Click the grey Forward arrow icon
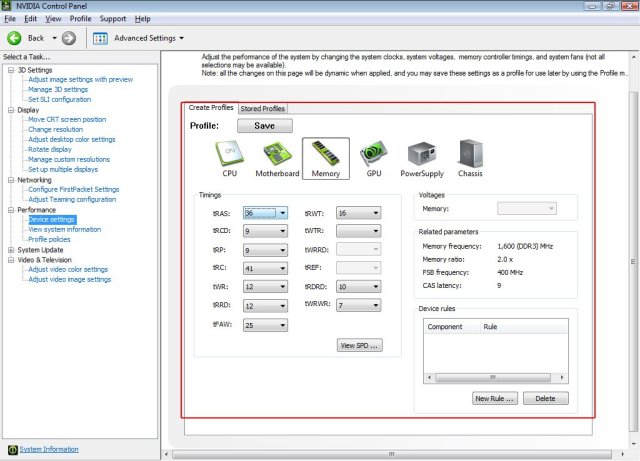Screen dimensions: 640x461 coord(69,38)
